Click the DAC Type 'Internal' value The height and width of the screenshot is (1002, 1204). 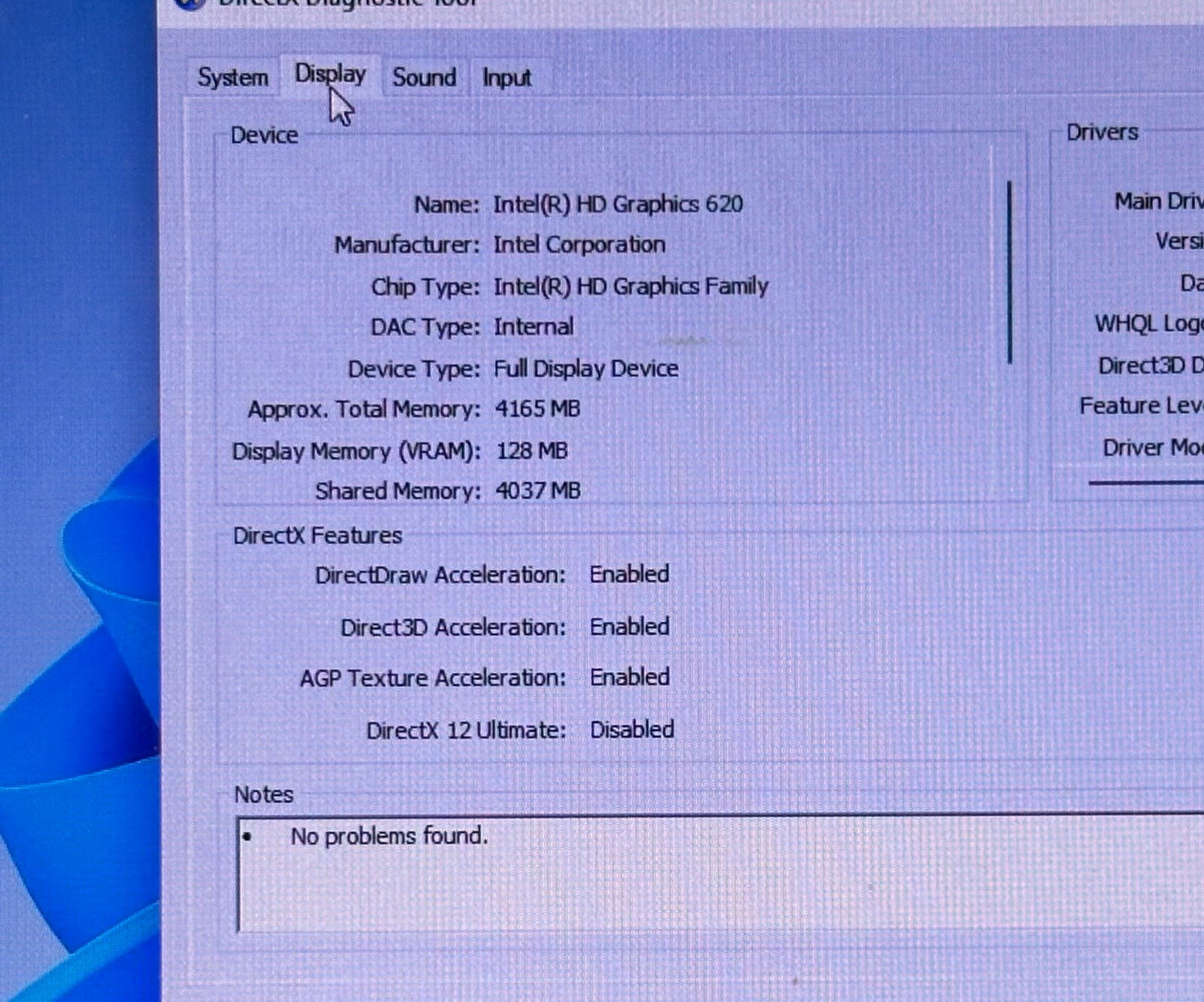[x=534, y=326]
